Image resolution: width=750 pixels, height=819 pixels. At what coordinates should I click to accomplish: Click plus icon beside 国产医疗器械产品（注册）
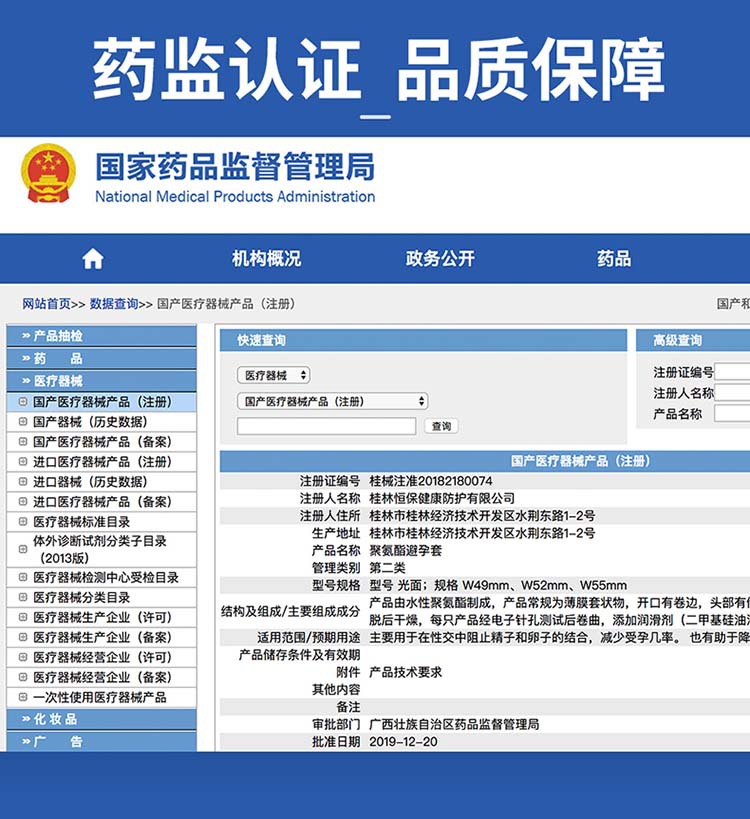[x=22, y=402]
